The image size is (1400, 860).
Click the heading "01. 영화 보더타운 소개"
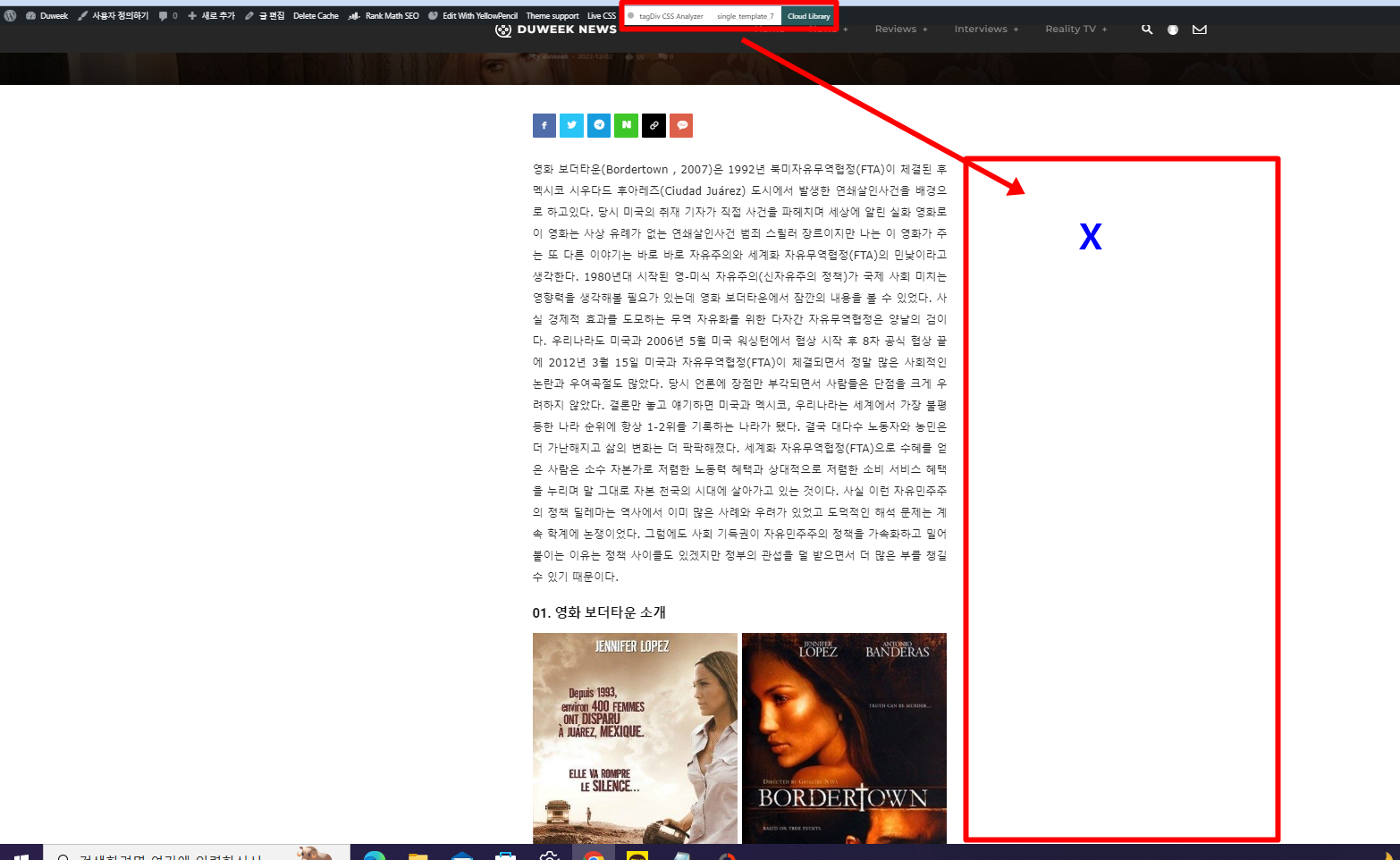(x=599, y=612)
